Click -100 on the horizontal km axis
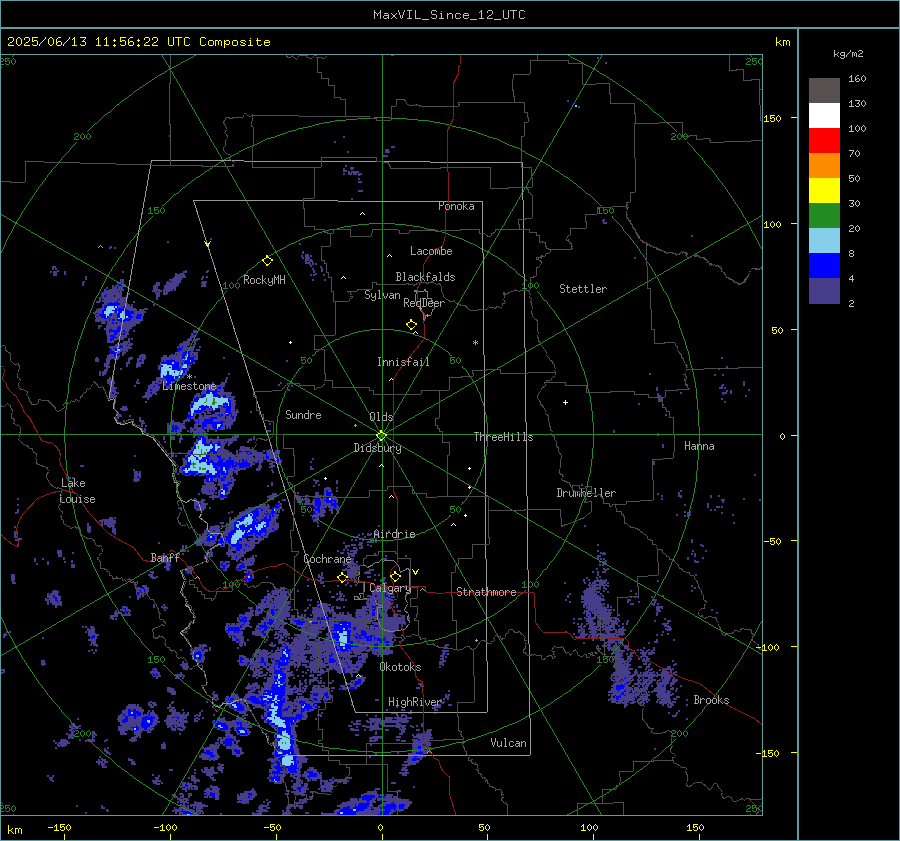Viewport: 900px width, 841px height. 165,828
